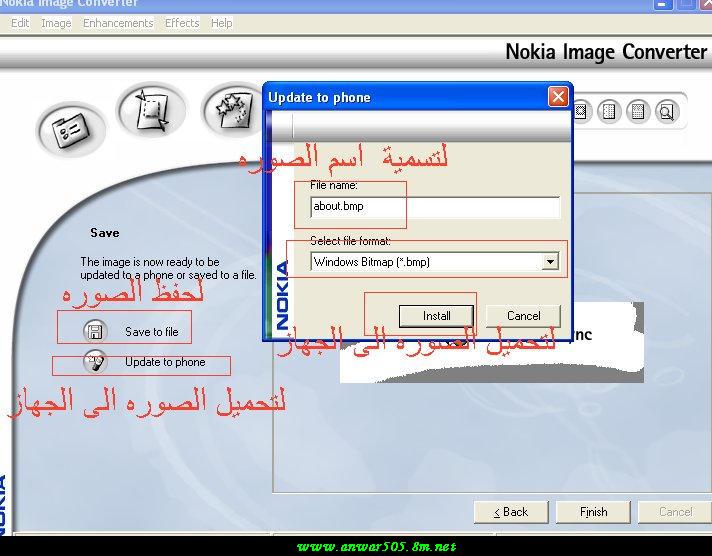This screenshot has height=556, width=712.
Task: Open the Effects menu
Action: coord(182,23)
